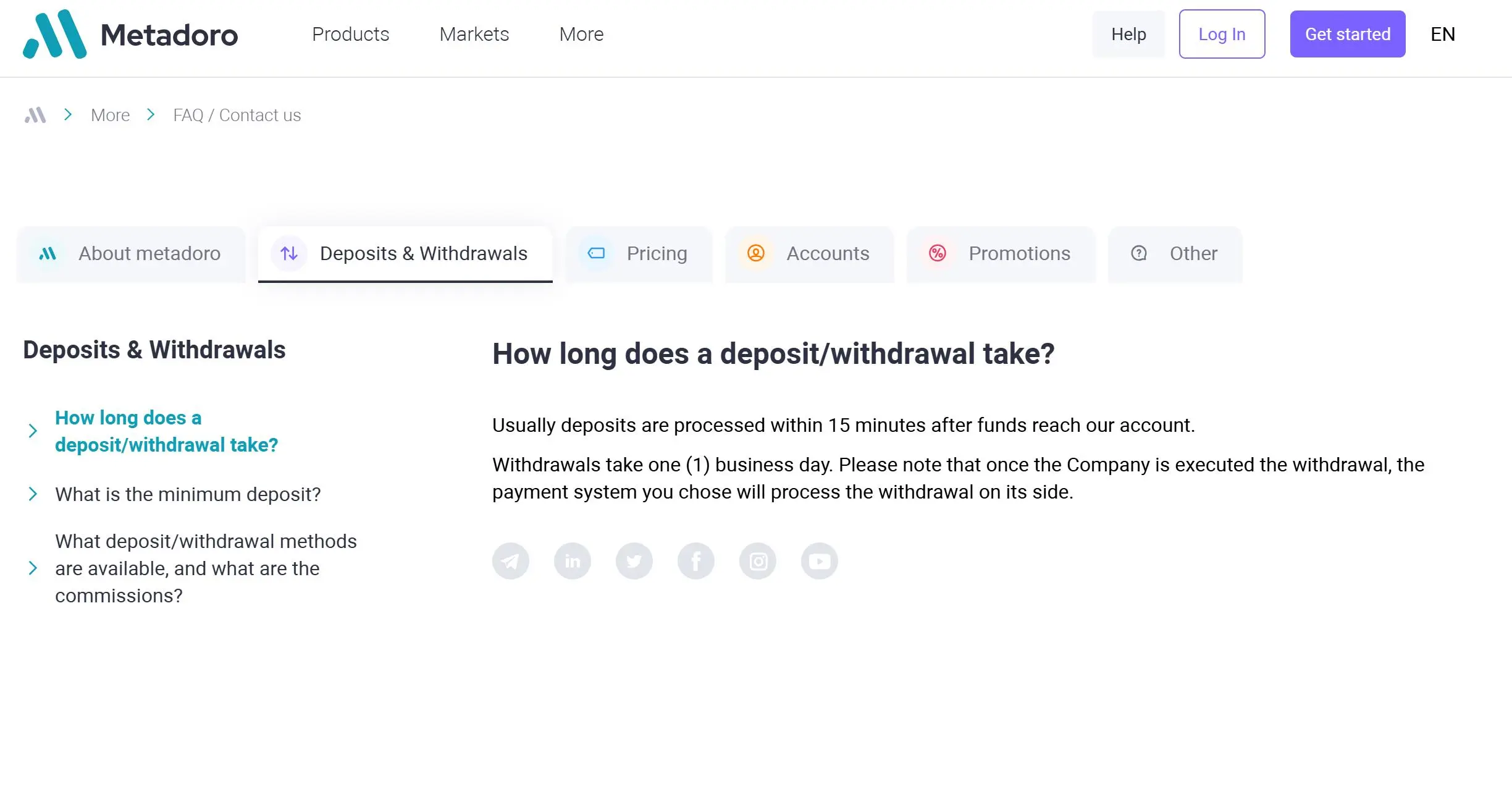The image size is (1512, 792).
Task: Open the Markets navigation menu
Action: click(x=474, y=34)
